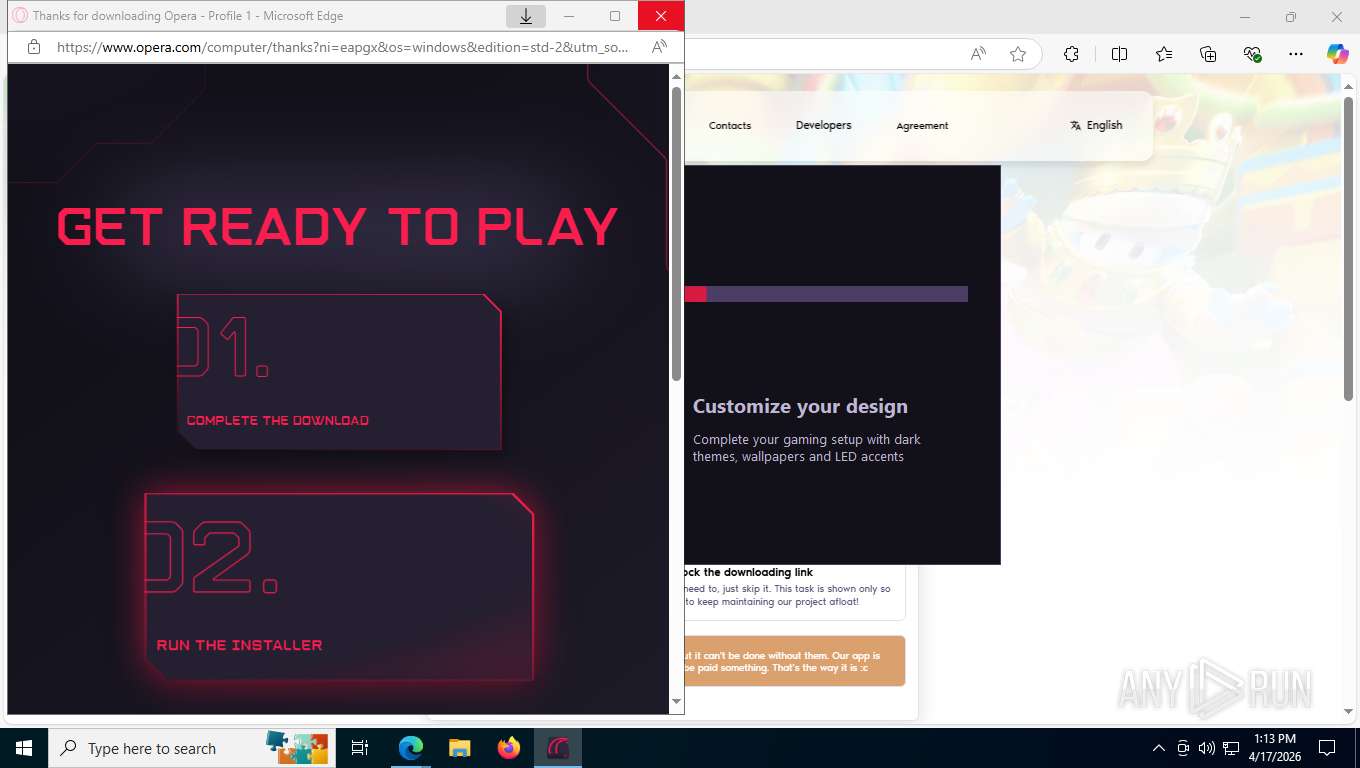Open File Explorer from taskbar
1360x768 pixels.
point(459,748)
